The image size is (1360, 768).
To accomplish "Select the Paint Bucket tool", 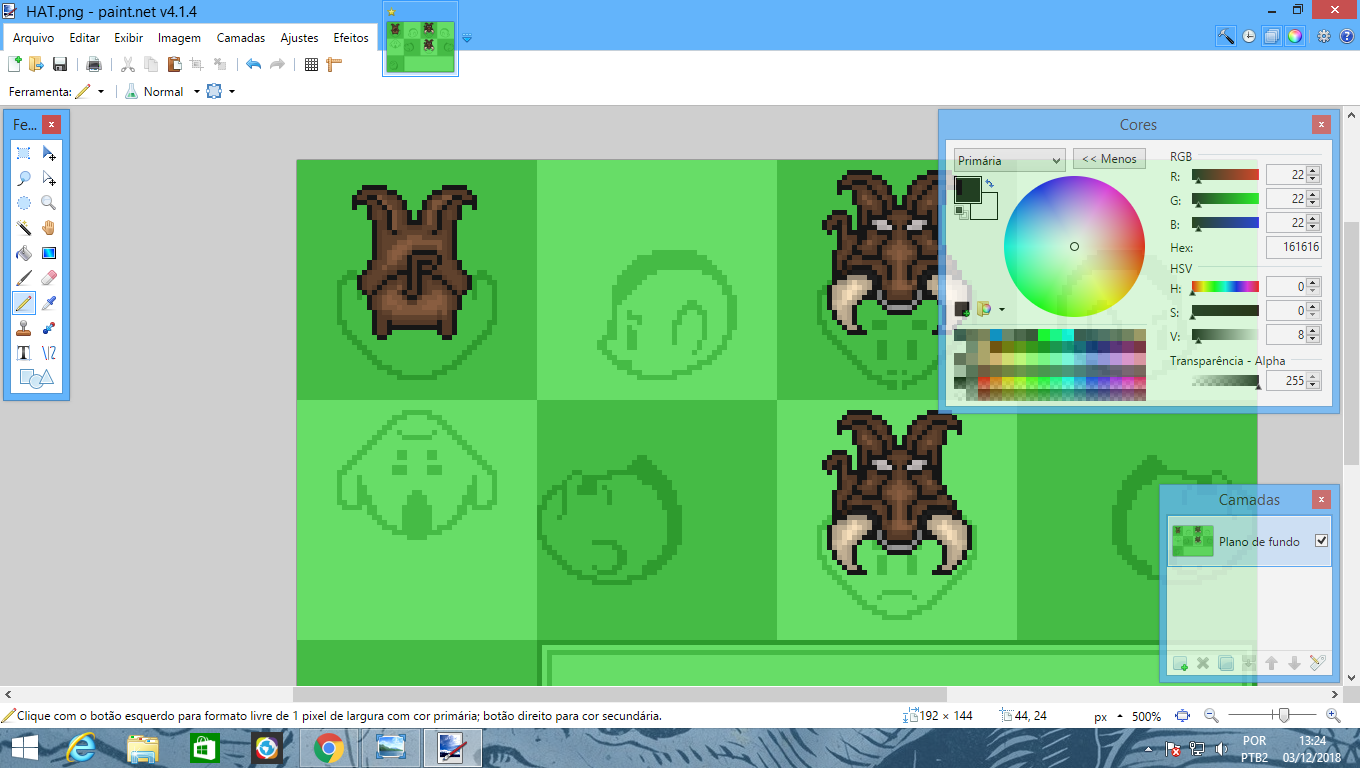I will tap(24, 253).
